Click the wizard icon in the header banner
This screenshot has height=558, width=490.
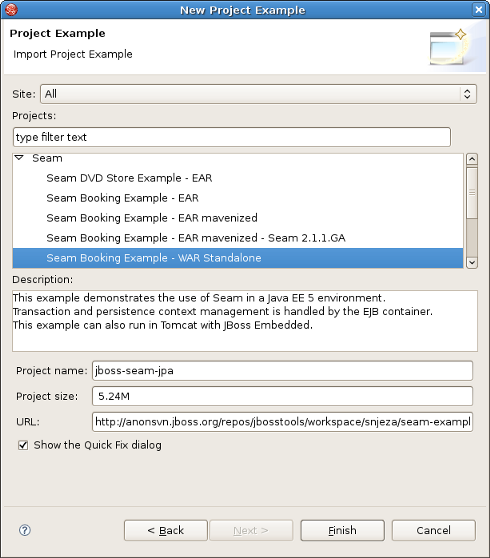(x=448, y=47)
